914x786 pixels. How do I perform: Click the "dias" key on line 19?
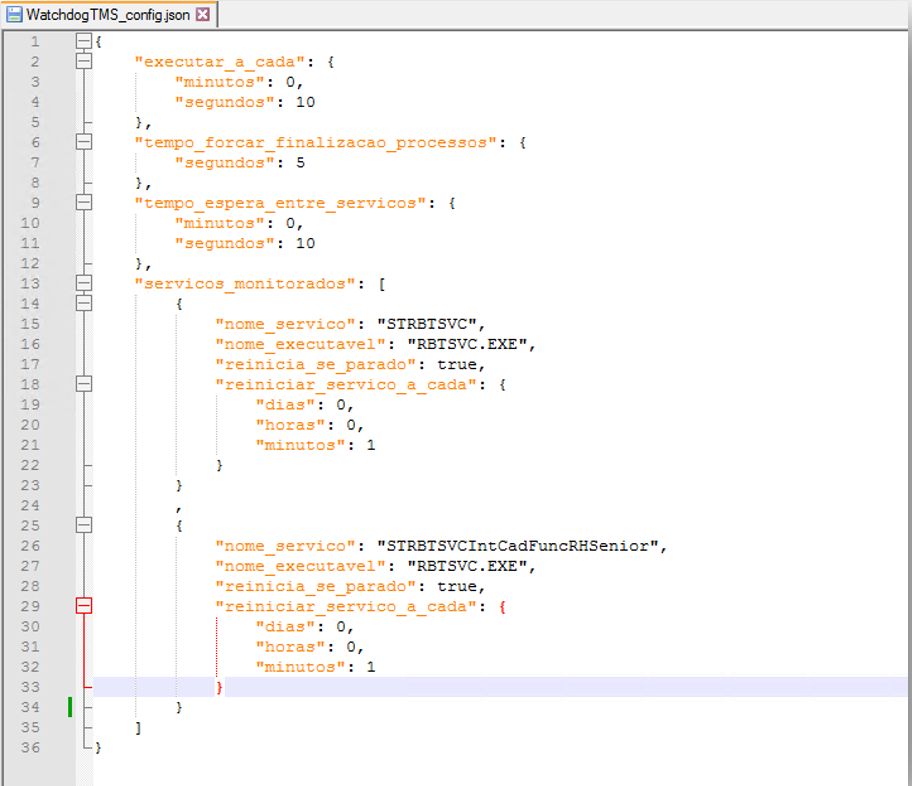(x=285, y=405)
